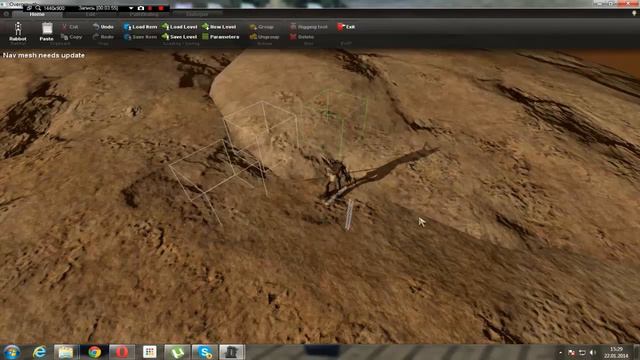This screenshot has height=360, width=640.
Task: Click the colored grid app taskbar icon
Action: click(149, 352)
